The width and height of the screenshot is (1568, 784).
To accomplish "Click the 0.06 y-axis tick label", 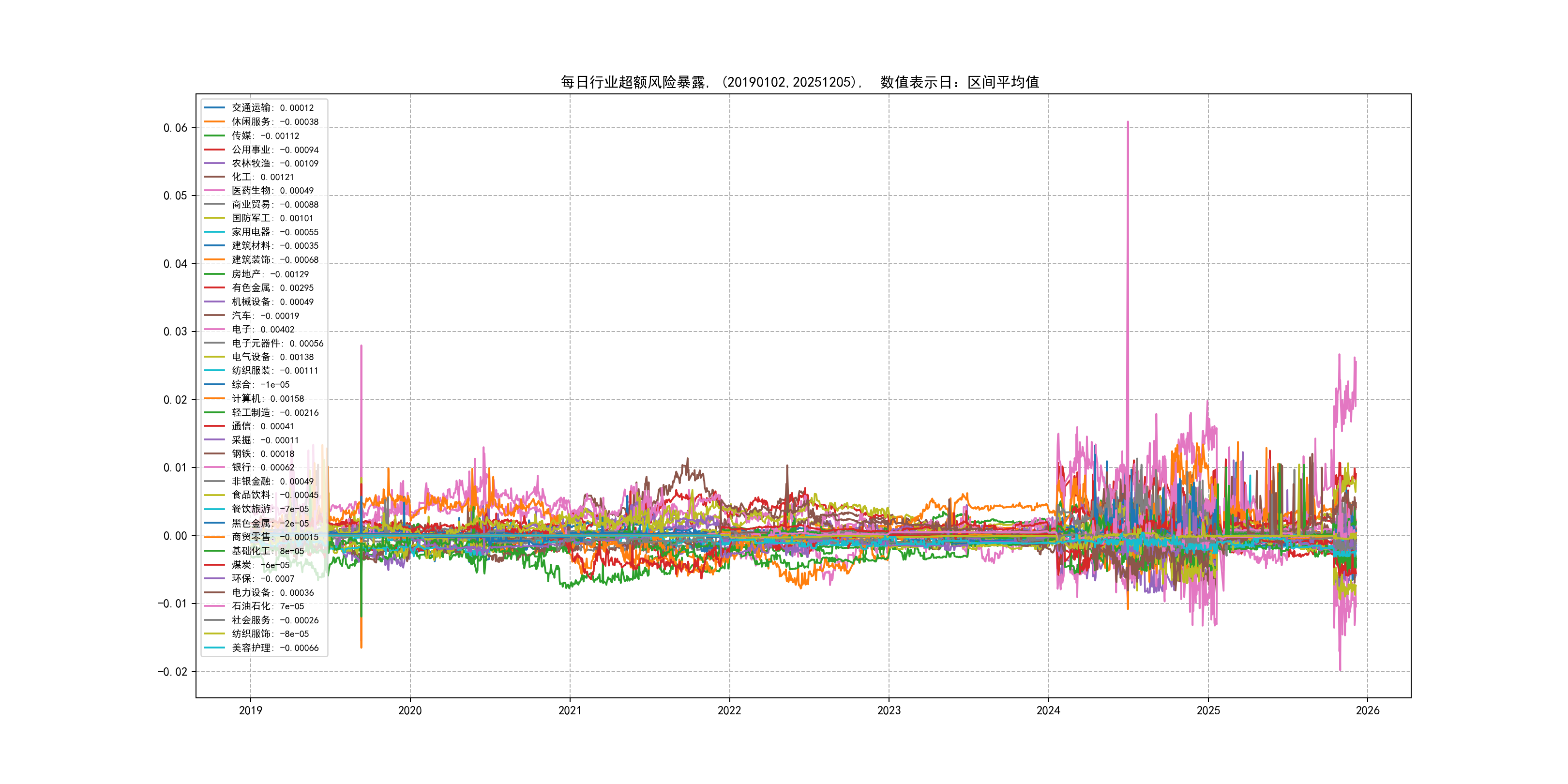I will click(x=175, y=128).
